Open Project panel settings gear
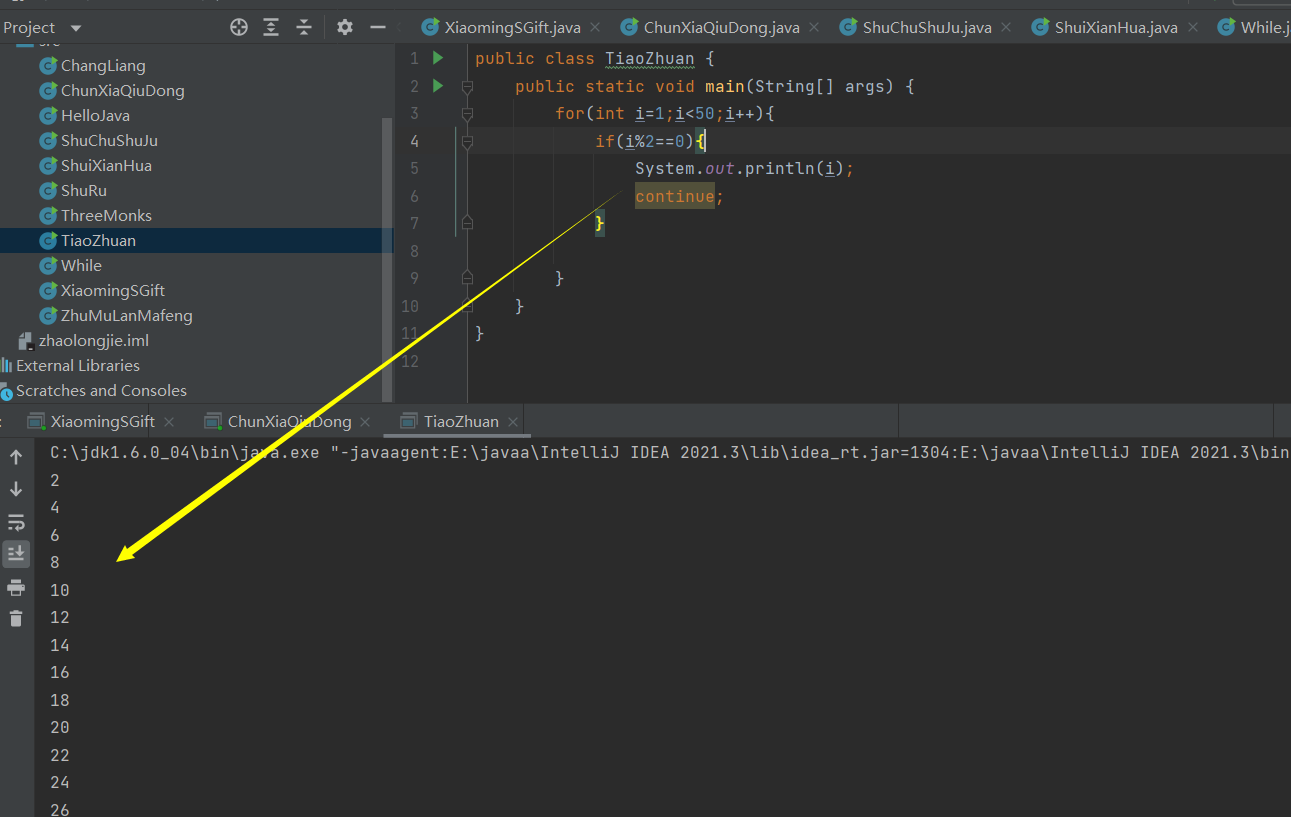 point(345,27)
